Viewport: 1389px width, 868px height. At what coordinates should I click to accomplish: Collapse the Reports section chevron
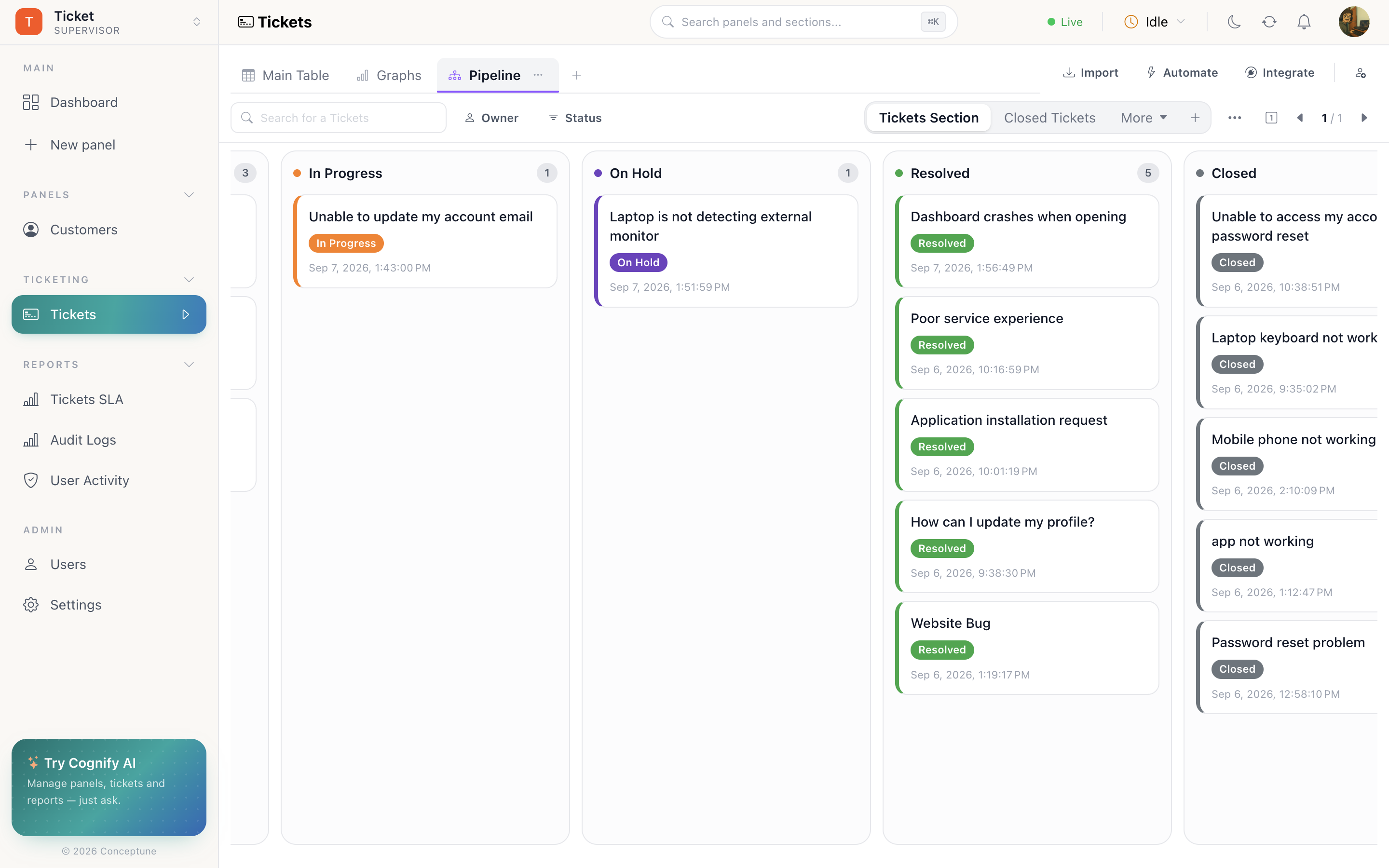click(189, 365)
